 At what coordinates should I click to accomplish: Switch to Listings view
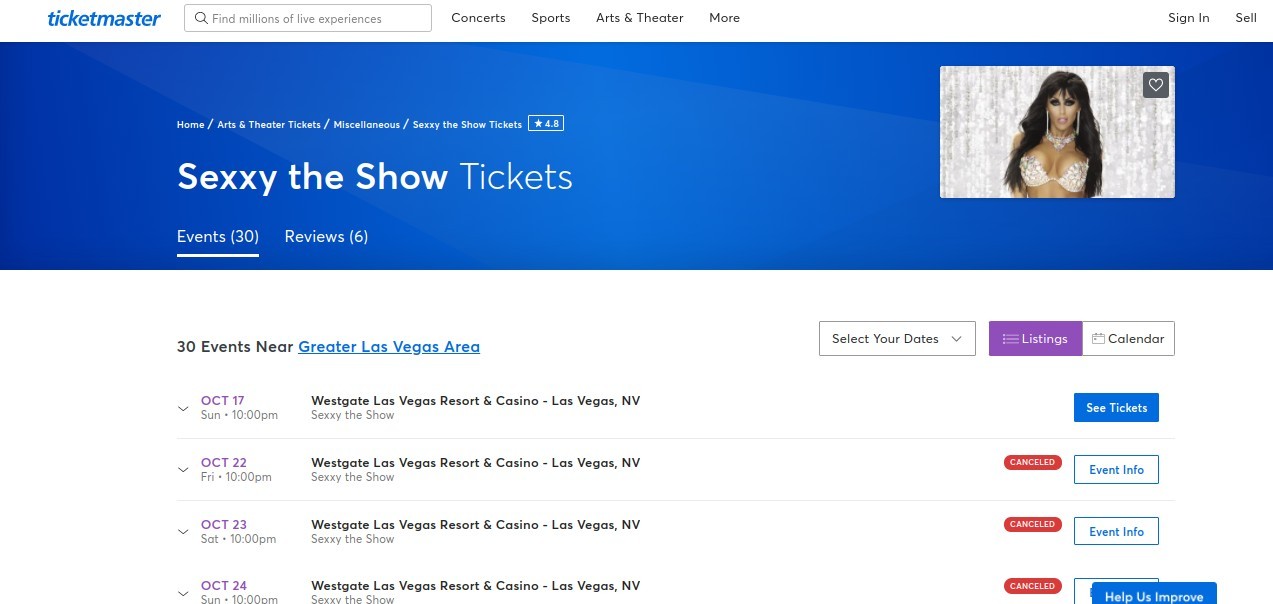pos(1035,339)
